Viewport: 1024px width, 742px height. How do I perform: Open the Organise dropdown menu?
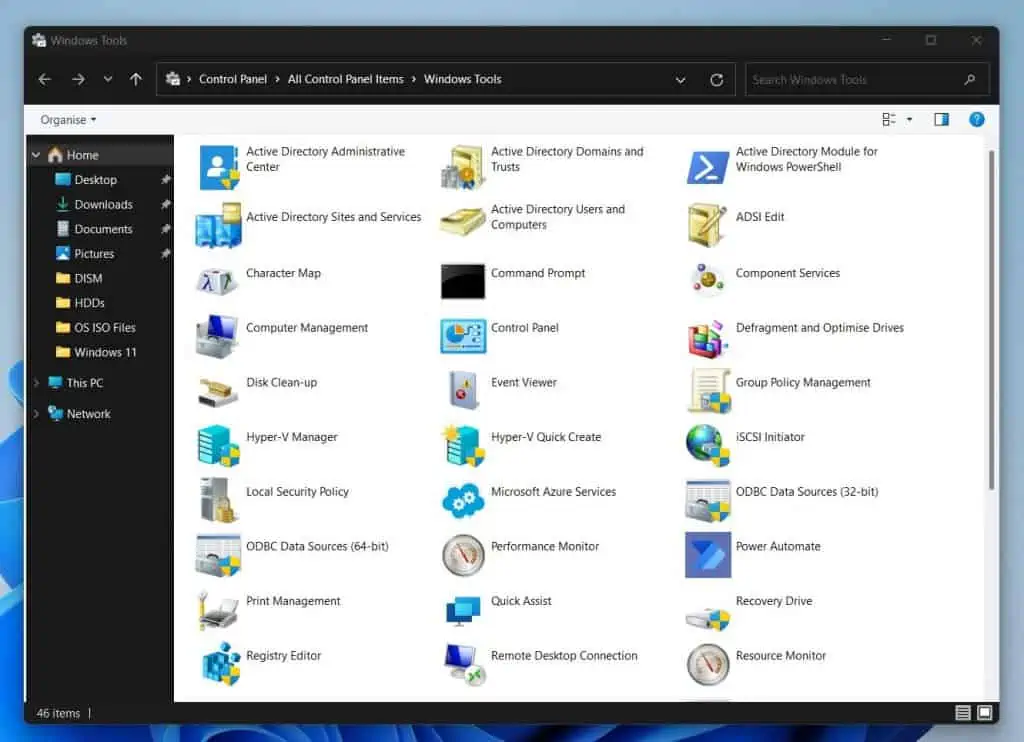(x=68, y=120)
